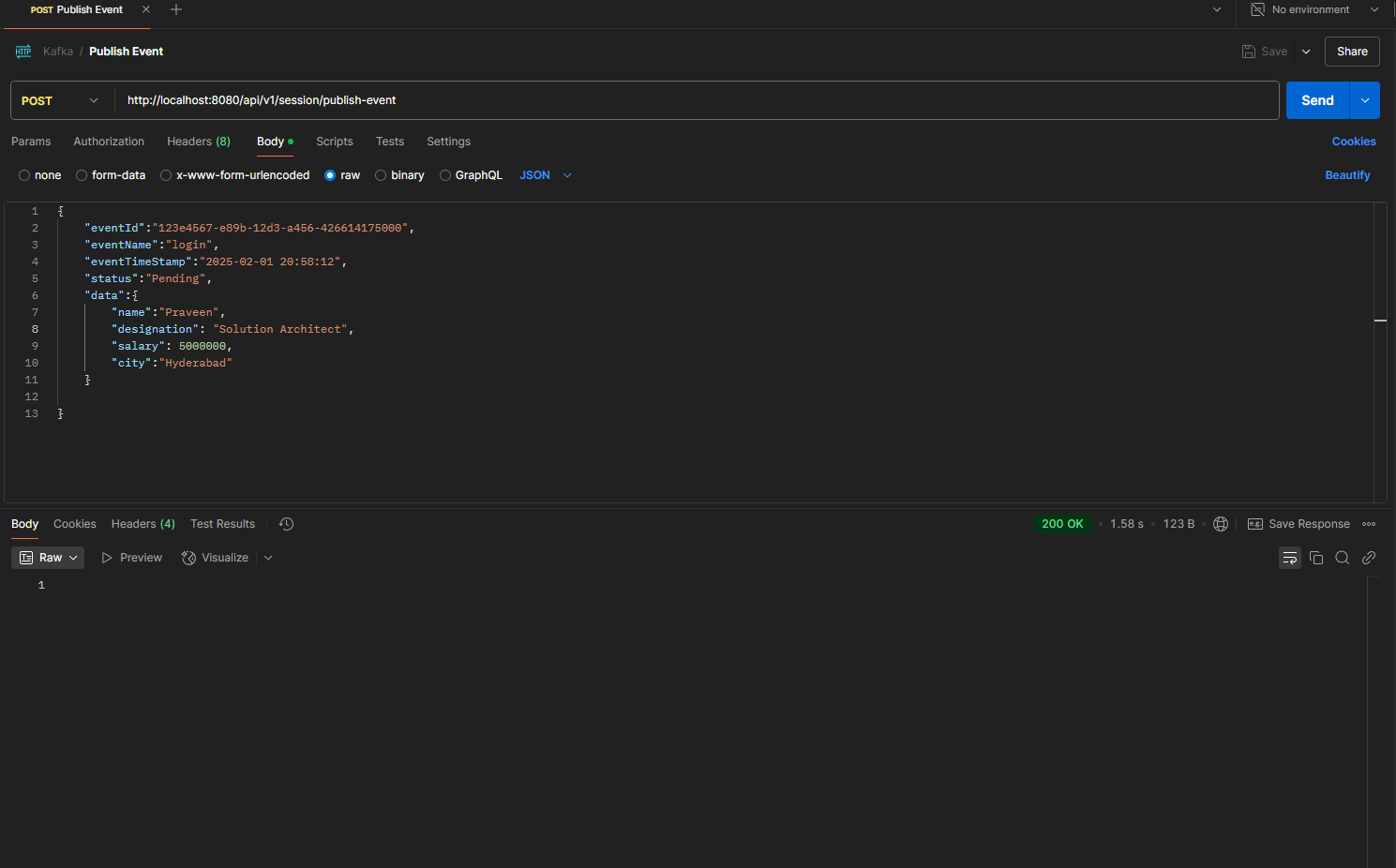Copy the response body to clipboard
Image resolution: width=1396 pixels, height=868 pixels.
point(1316,558)
